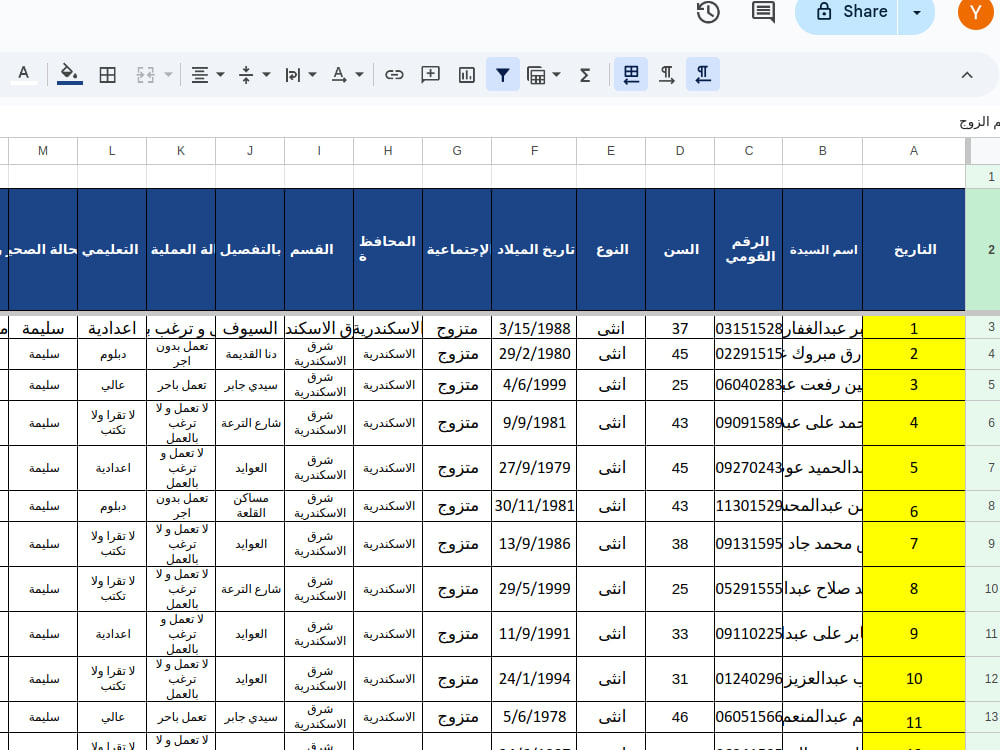Screen dimensions: 1000x750
Task: Expand the Share options dropdown arrow
Action: (x=916, y=12)
